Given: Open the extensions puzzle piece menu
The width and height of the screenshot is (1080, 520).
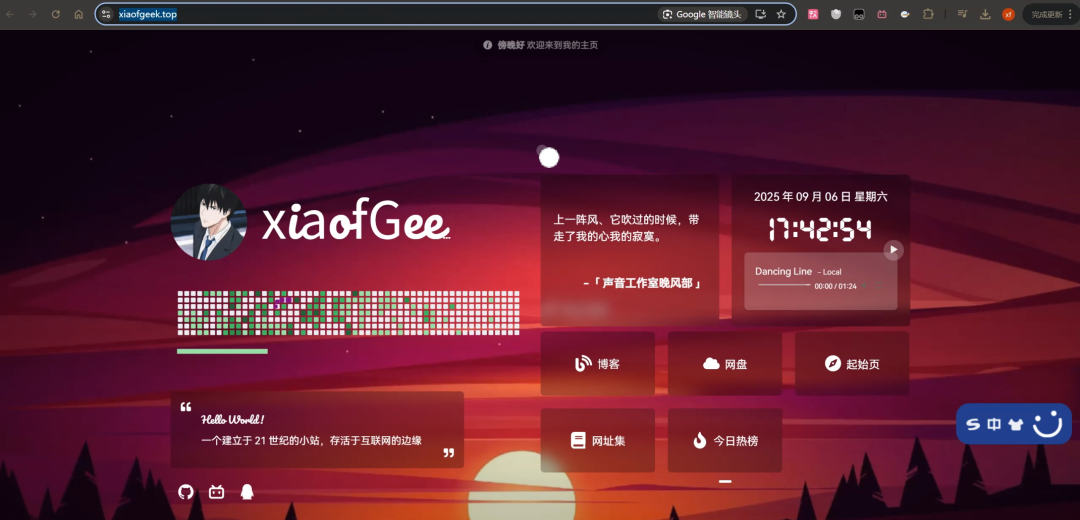Looking at the screenshot, I should click(x=928, y=14).
